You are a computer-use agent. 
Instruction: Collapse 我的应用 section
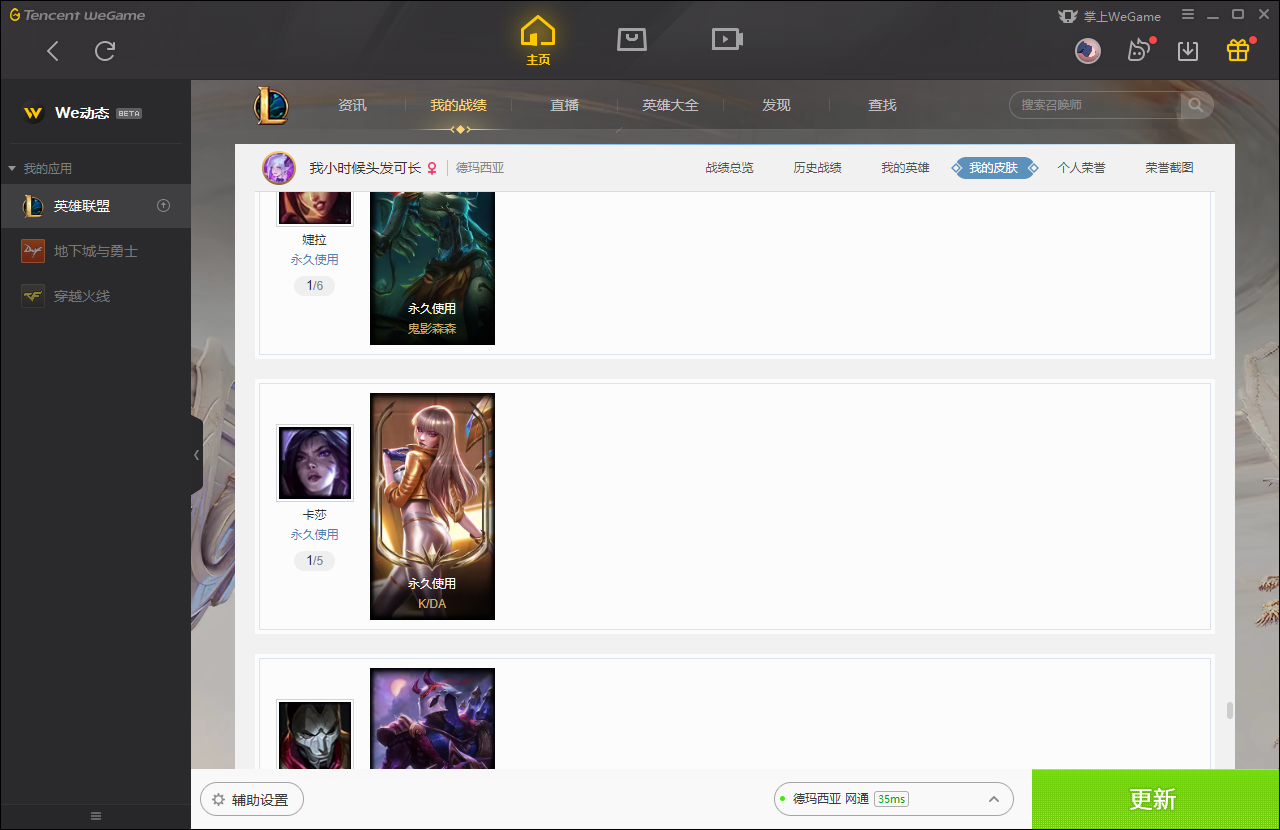tap(40, 168)
